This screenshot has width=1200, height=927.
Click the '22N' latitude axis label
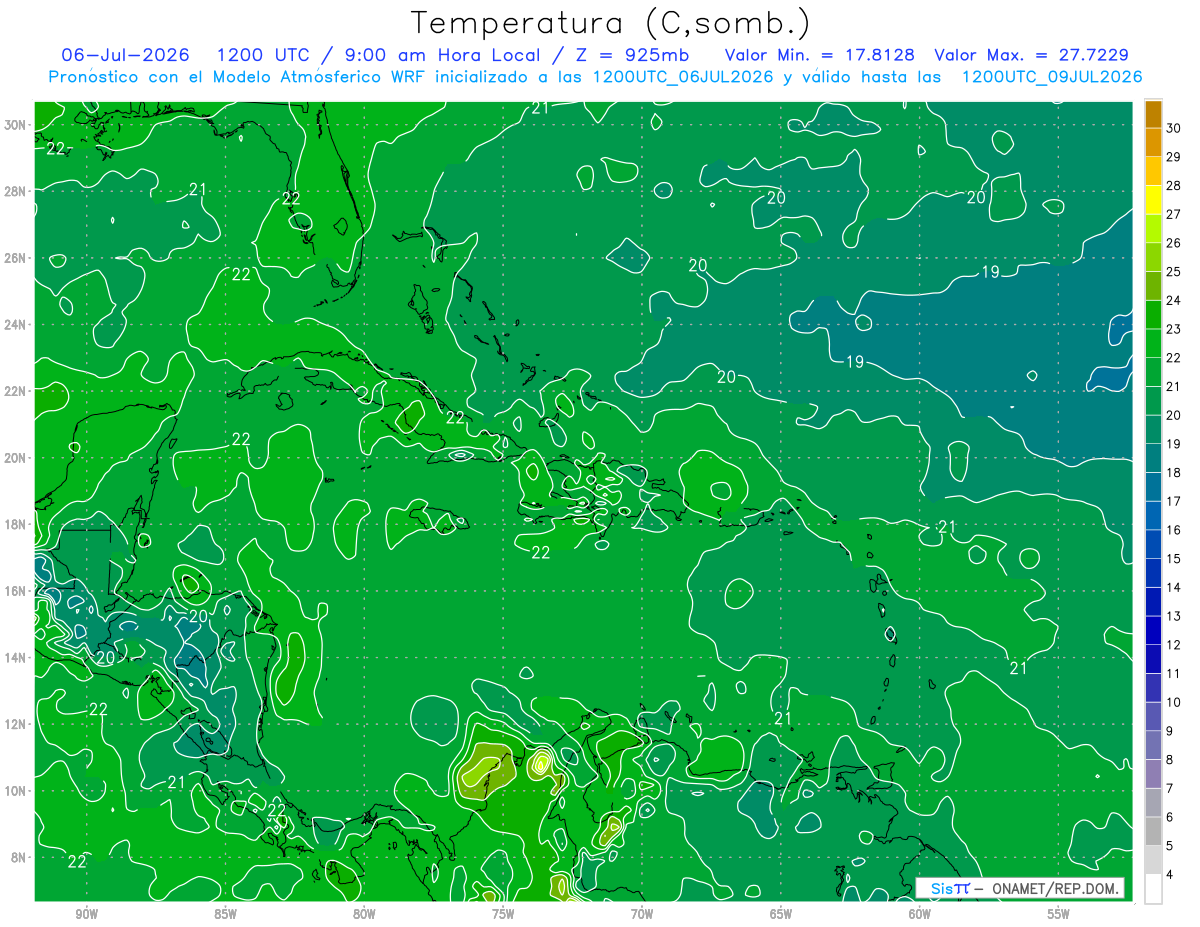point(17,391)
